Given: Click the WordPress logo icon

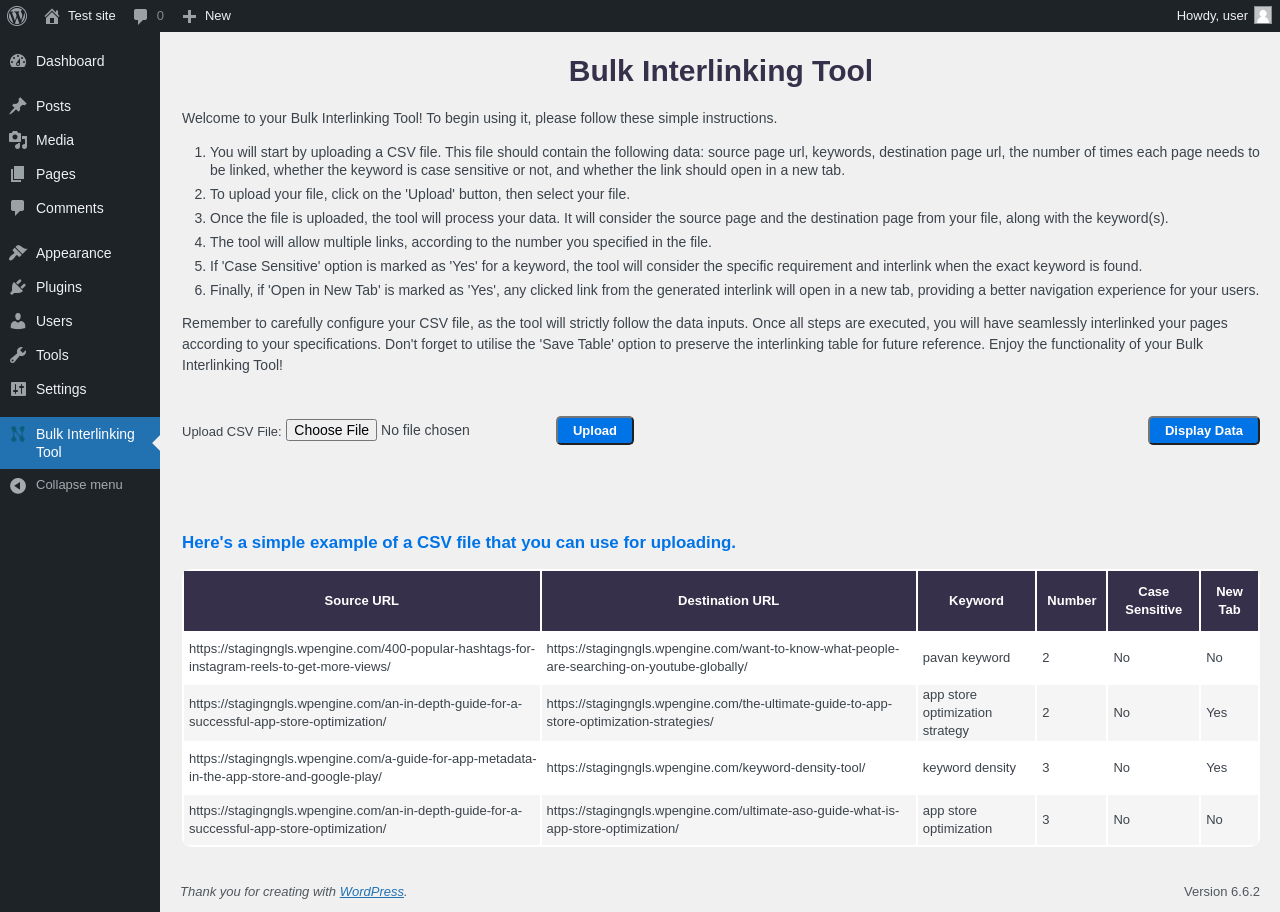Looking at the screenshot, I should pyautogui.click(x=17, y=16).
